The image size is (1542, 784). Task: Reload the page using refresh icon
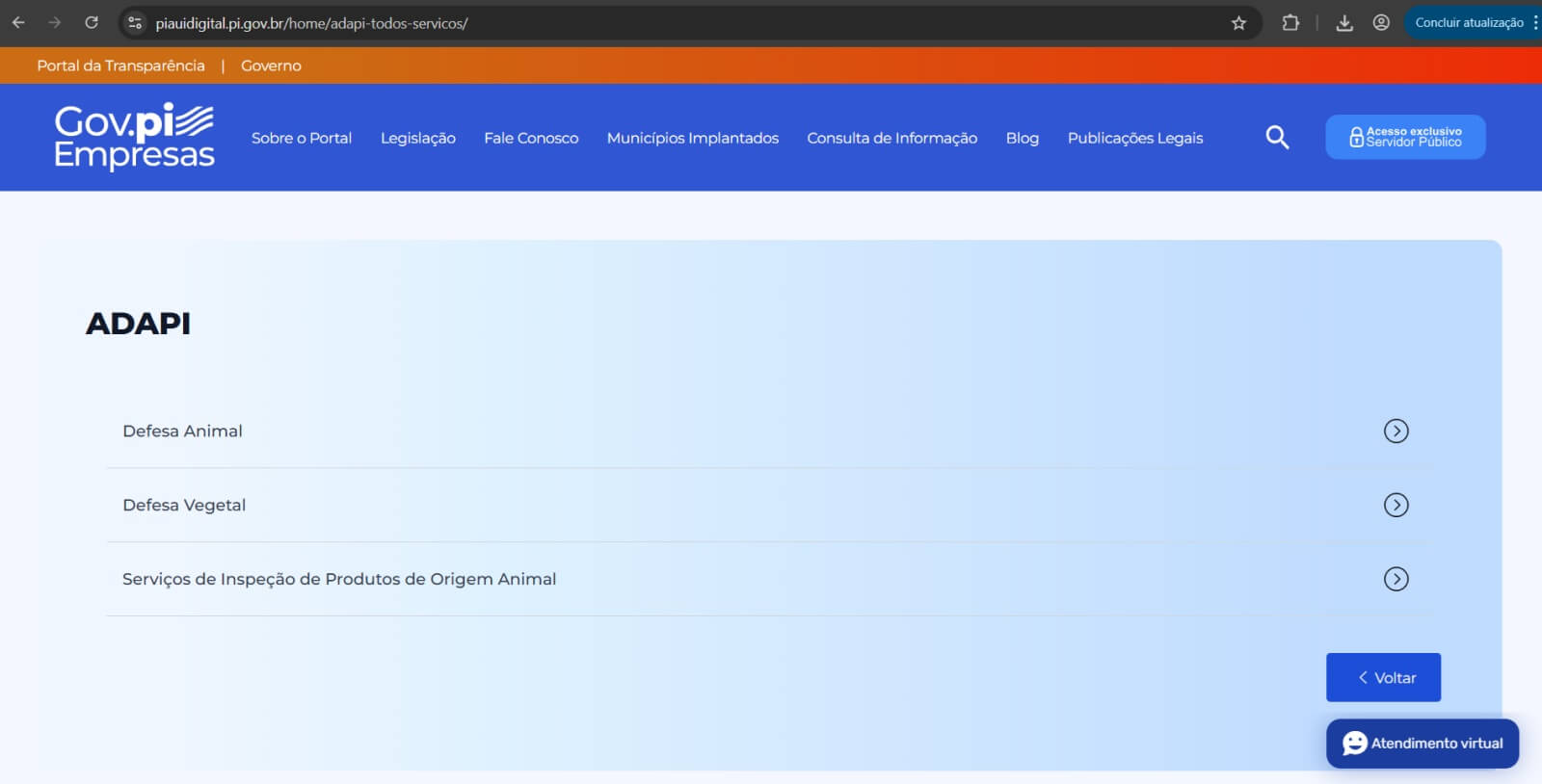92,23
